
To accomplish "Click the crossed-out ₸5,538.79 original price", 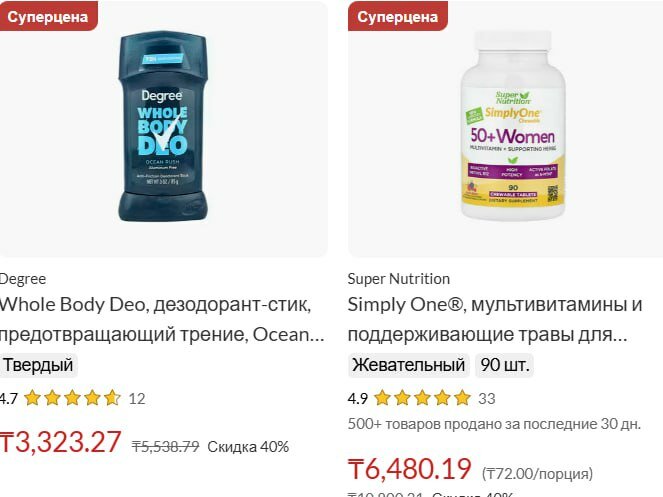I will [165, 446].
